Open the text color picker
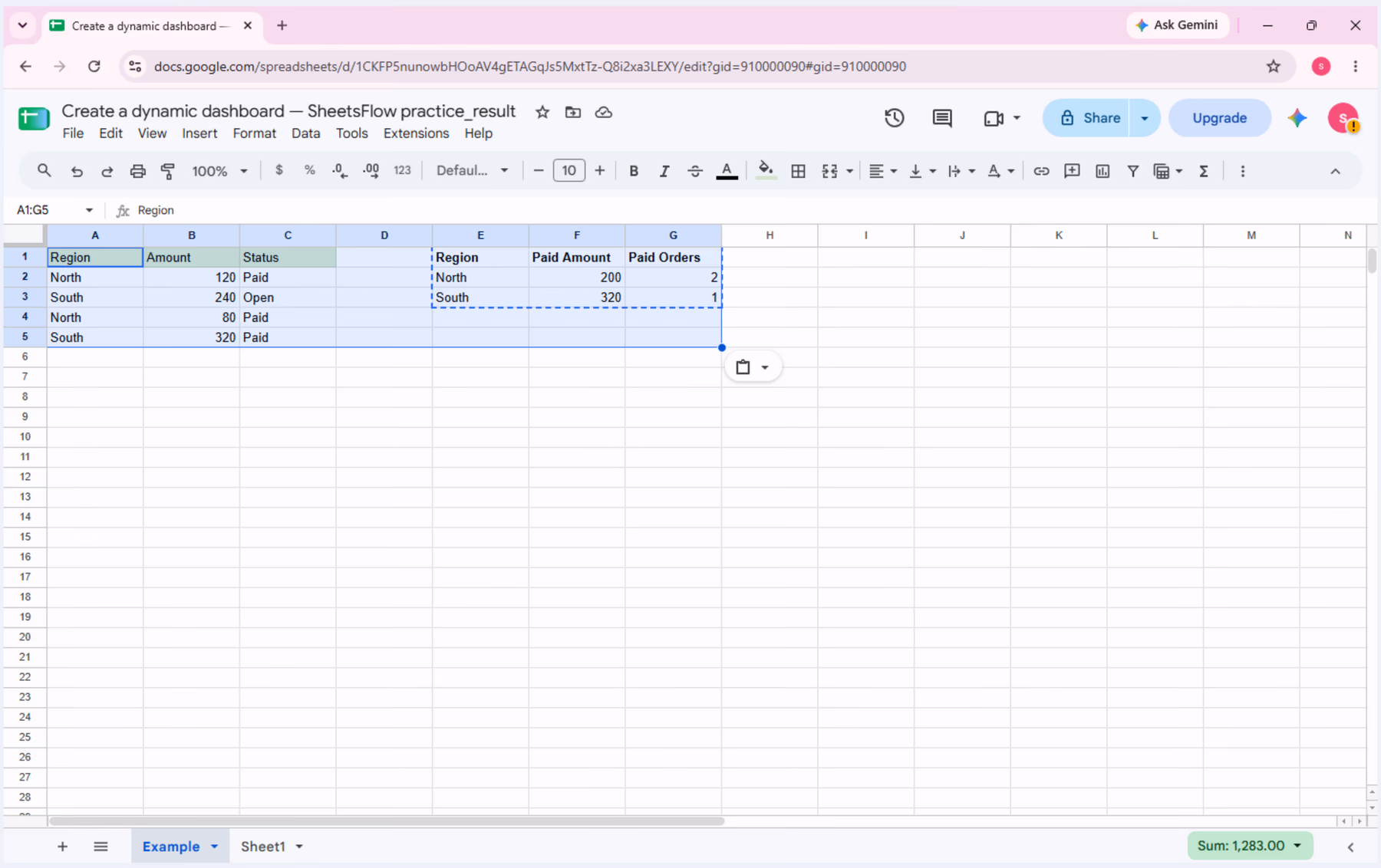This screenshot has height=868, width=1381. (x=727, y=171)
